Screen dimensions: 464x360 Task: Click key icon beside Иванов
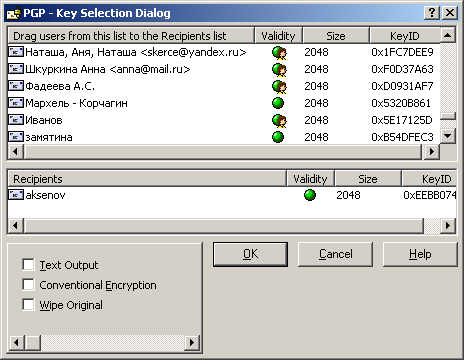click(16, 120)
